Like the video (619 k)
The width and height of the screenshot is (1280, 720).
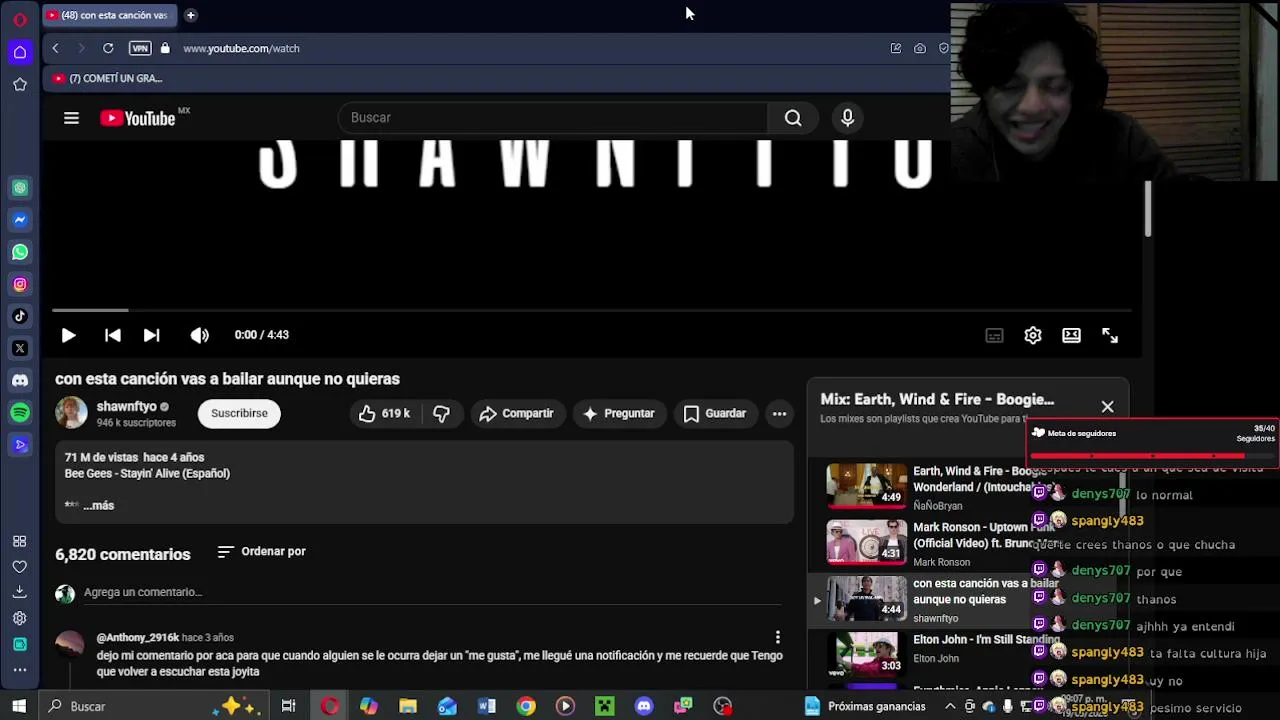[x=384, y=413]
